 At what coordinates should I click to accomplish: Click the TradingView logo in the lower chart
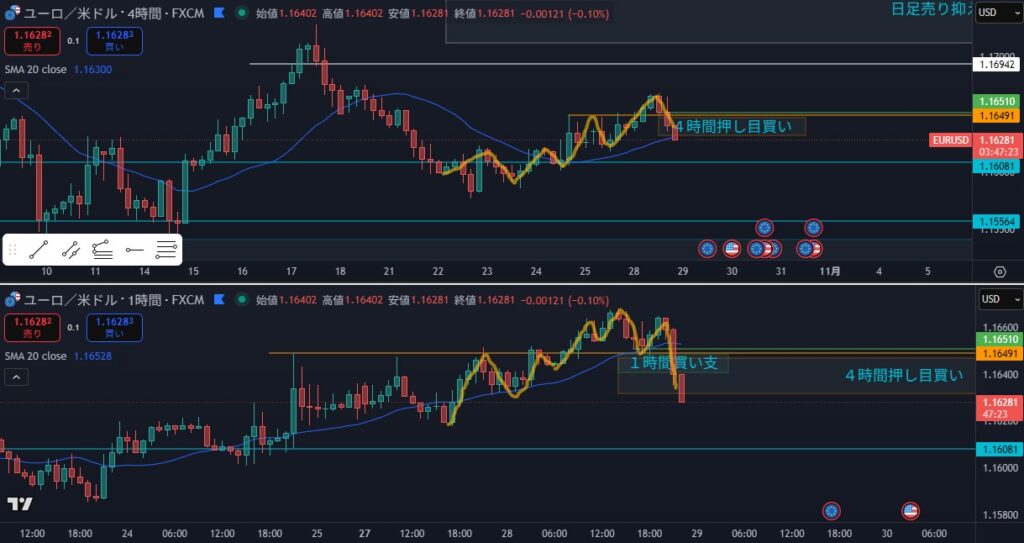[18, 504]
